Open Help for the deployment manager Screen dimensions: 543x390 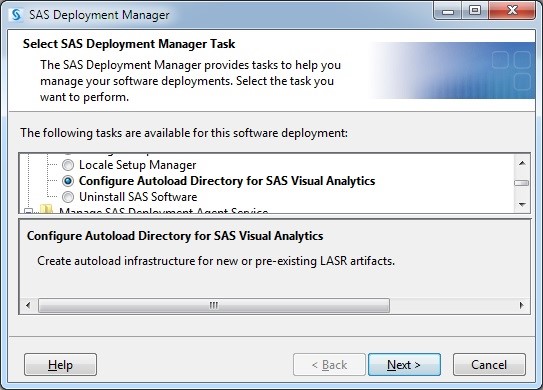(60, 364)
